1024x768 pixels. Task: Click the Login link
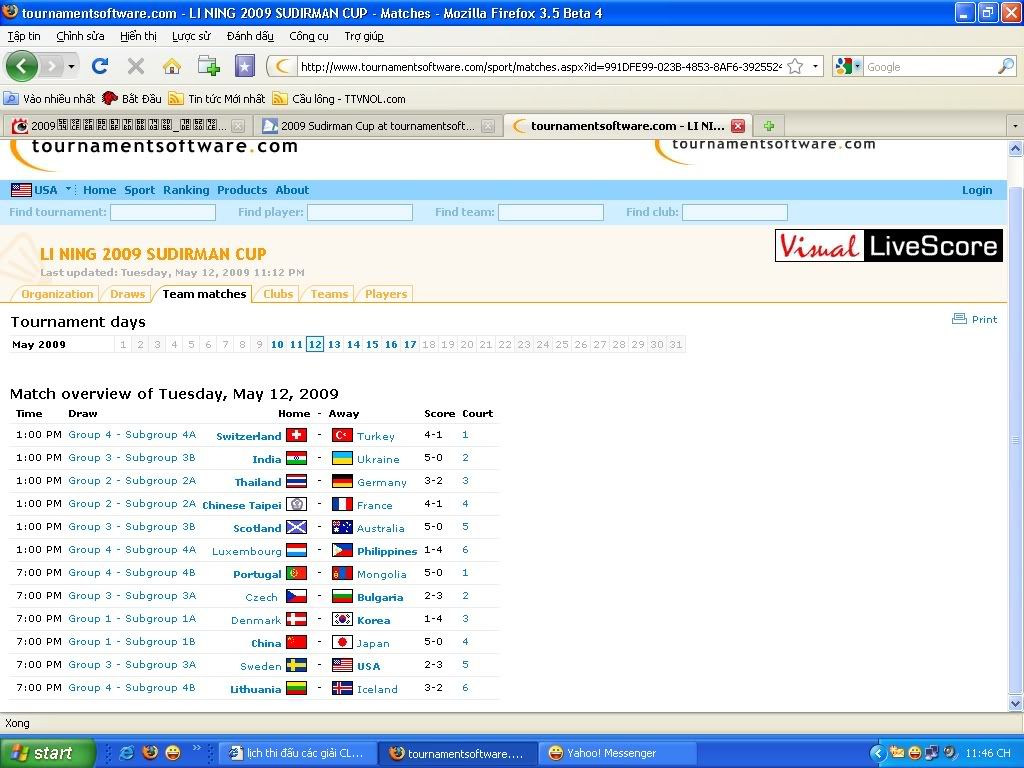point(976,190)
